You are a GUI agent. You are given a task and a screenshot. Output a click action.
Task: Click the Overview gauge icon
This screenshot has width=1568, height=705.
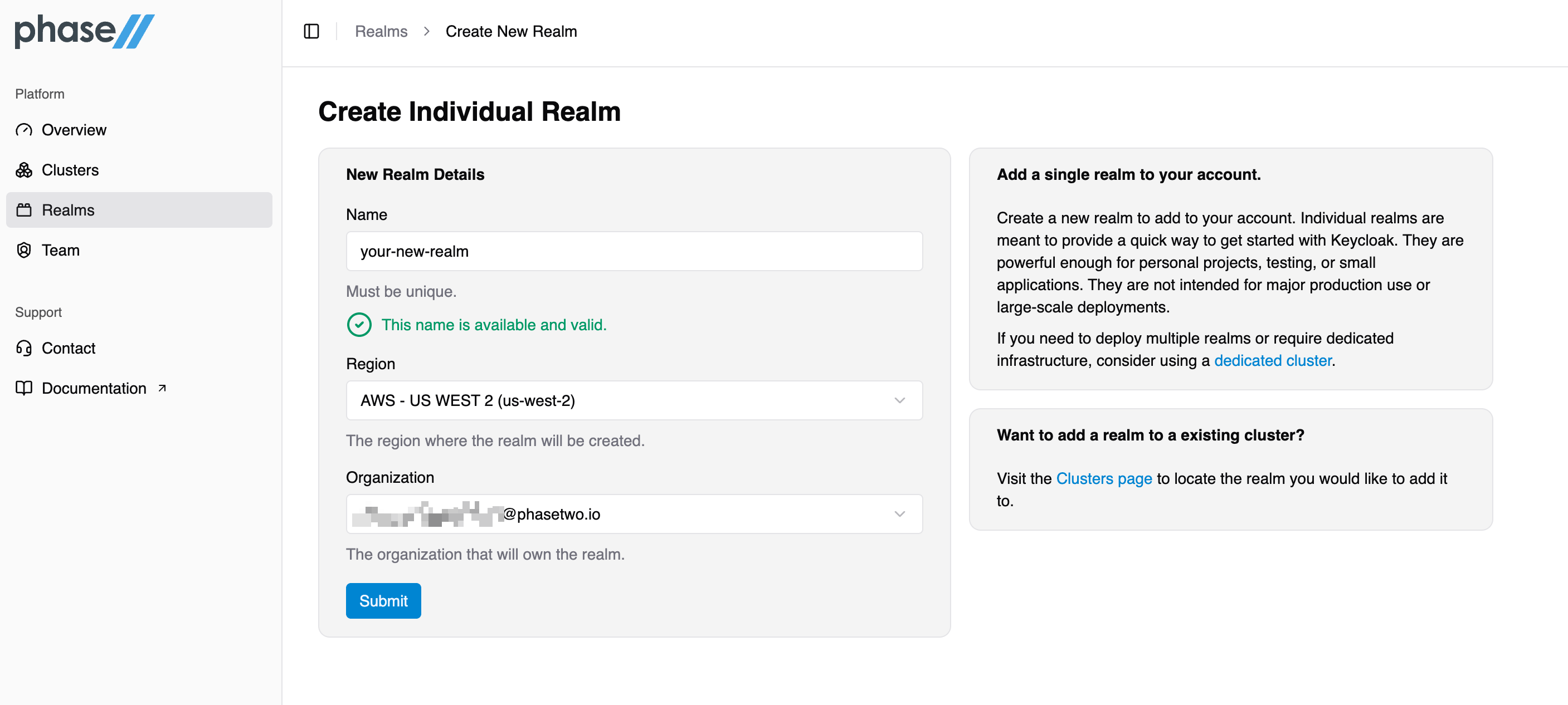(24, 130)
